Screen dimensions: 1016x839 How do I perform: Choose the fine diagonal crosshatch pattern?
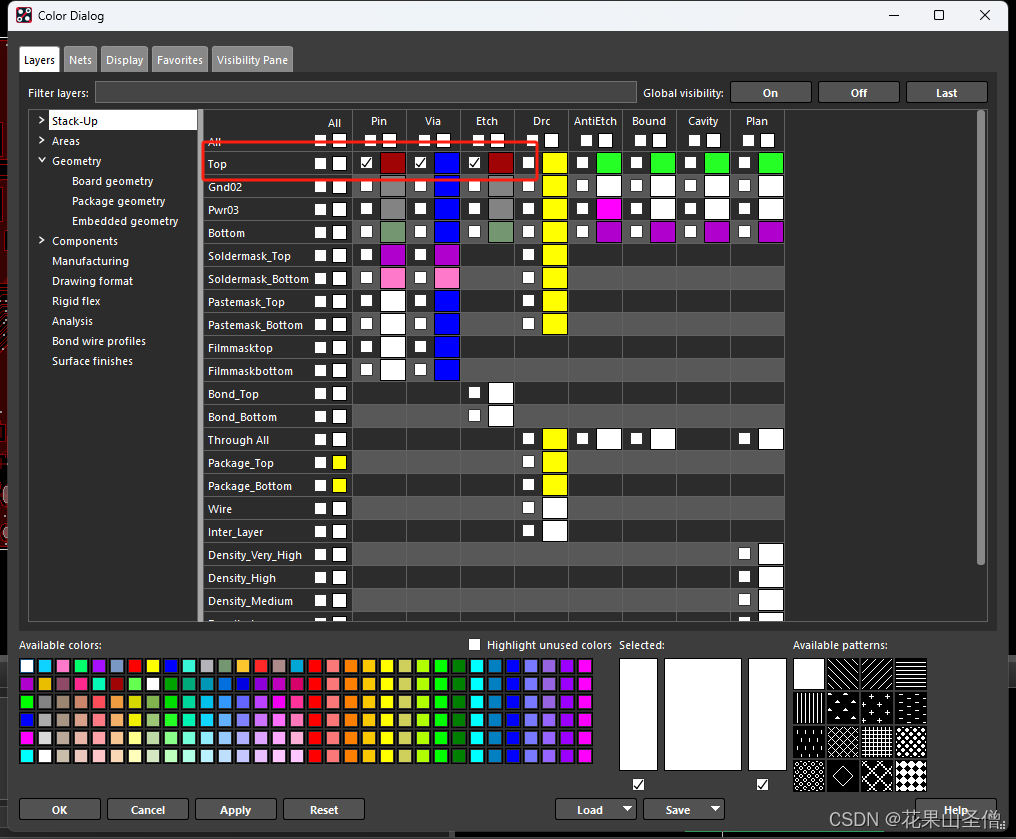point(843,742)
